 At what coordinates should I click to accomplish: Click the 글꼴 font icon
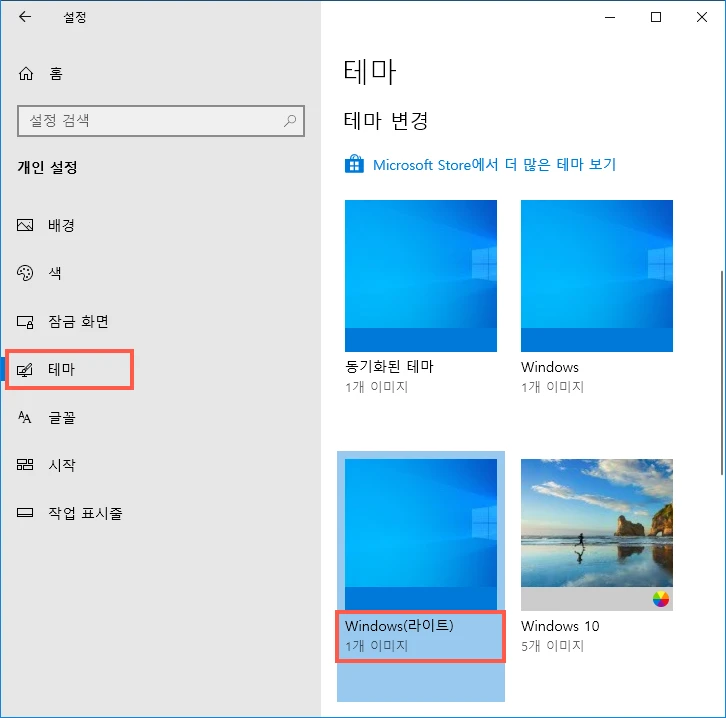tap(25, 418)
